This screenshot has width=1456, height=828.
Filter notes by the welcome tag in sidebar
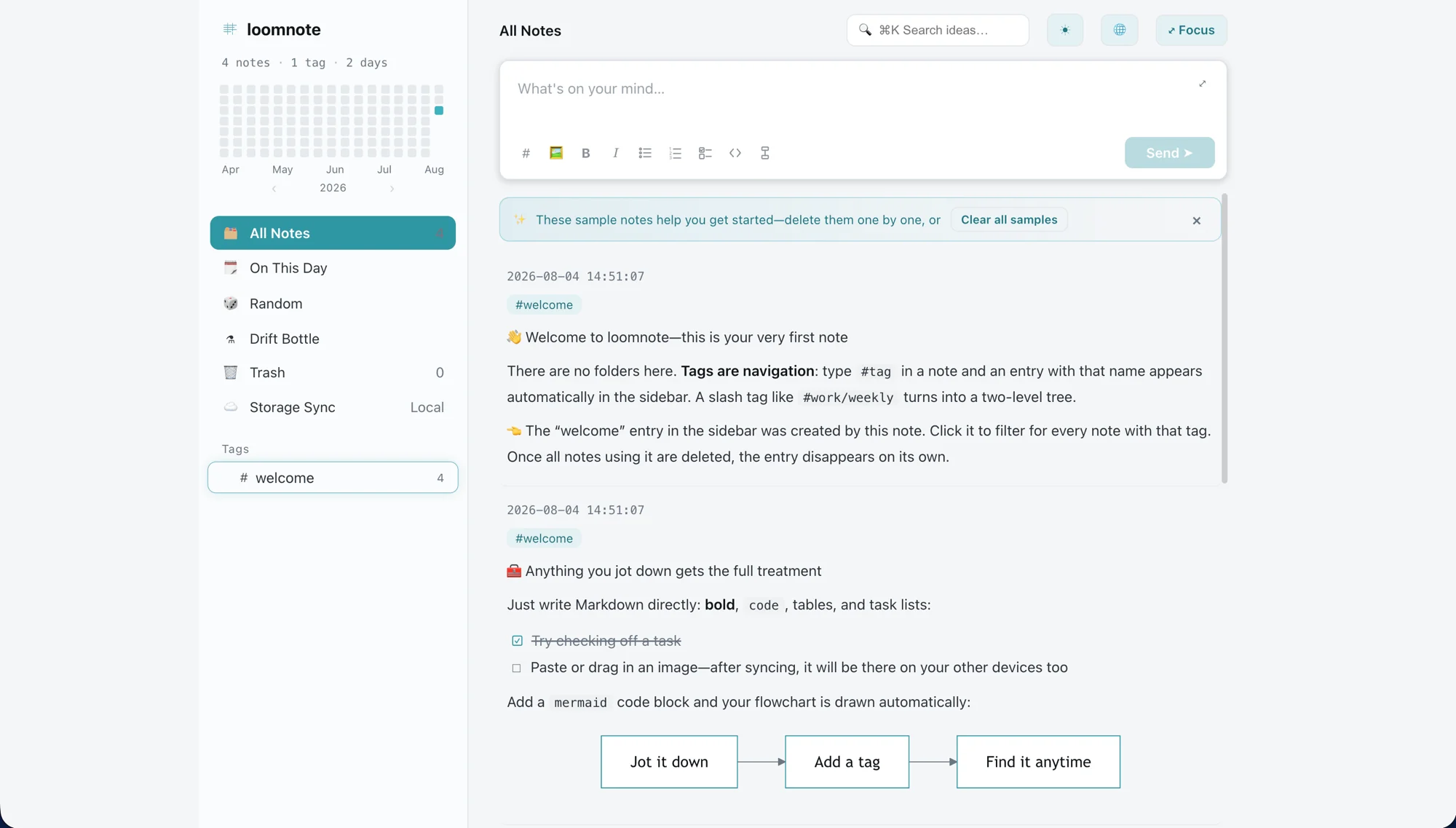[333, 478]
